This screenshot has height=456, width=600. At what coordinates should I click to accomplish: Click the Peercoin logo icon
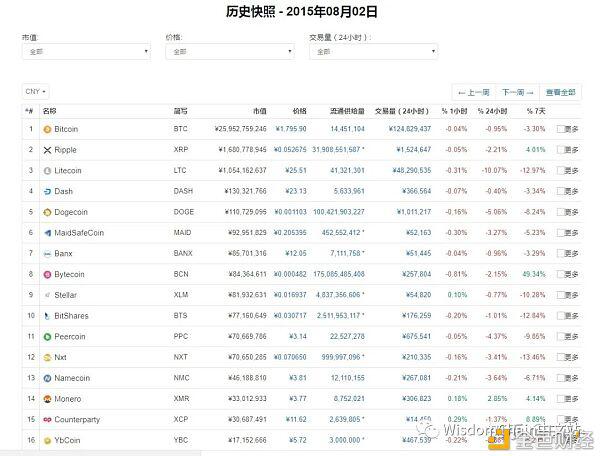(x=47, y=337)
